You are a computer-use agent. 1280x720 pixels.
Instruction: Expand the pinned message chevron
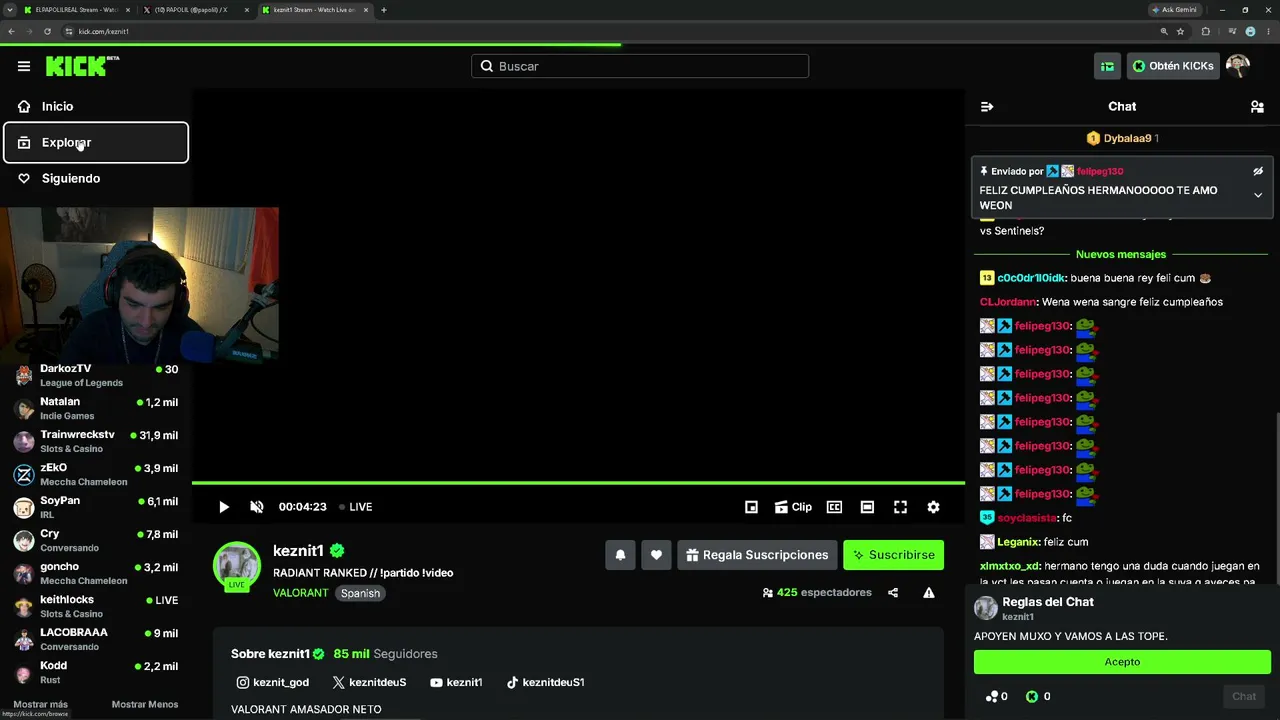coord(1258,195)
